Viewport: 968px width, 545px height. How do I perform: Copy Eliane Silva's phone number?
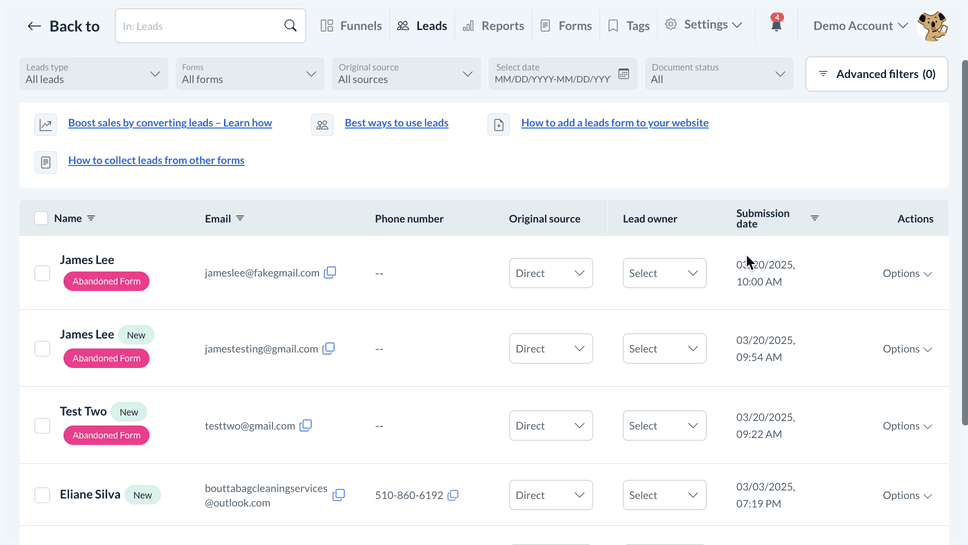(x=453, y=495)
